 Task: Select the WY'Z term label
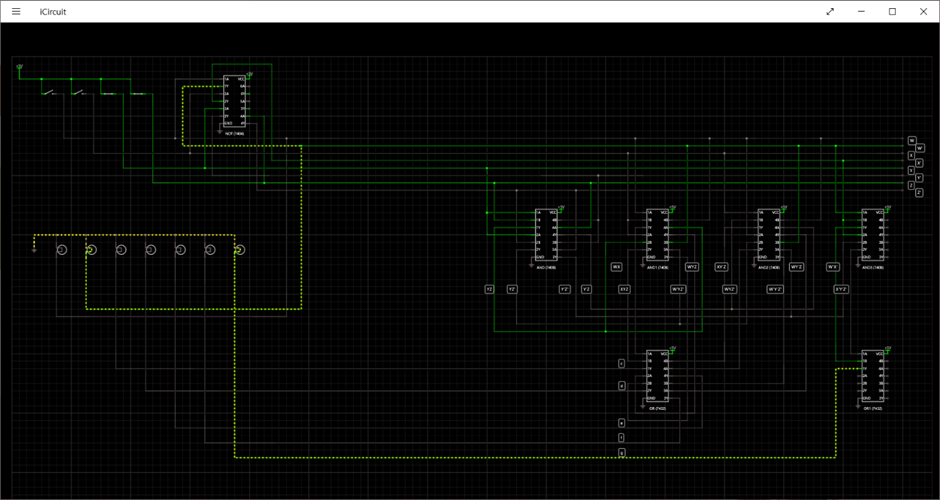[797, 267]
